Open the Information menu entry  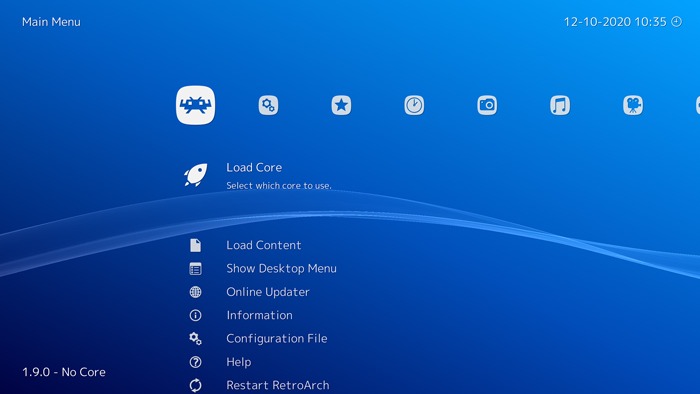pyautogui.click(x=259, y=315)
